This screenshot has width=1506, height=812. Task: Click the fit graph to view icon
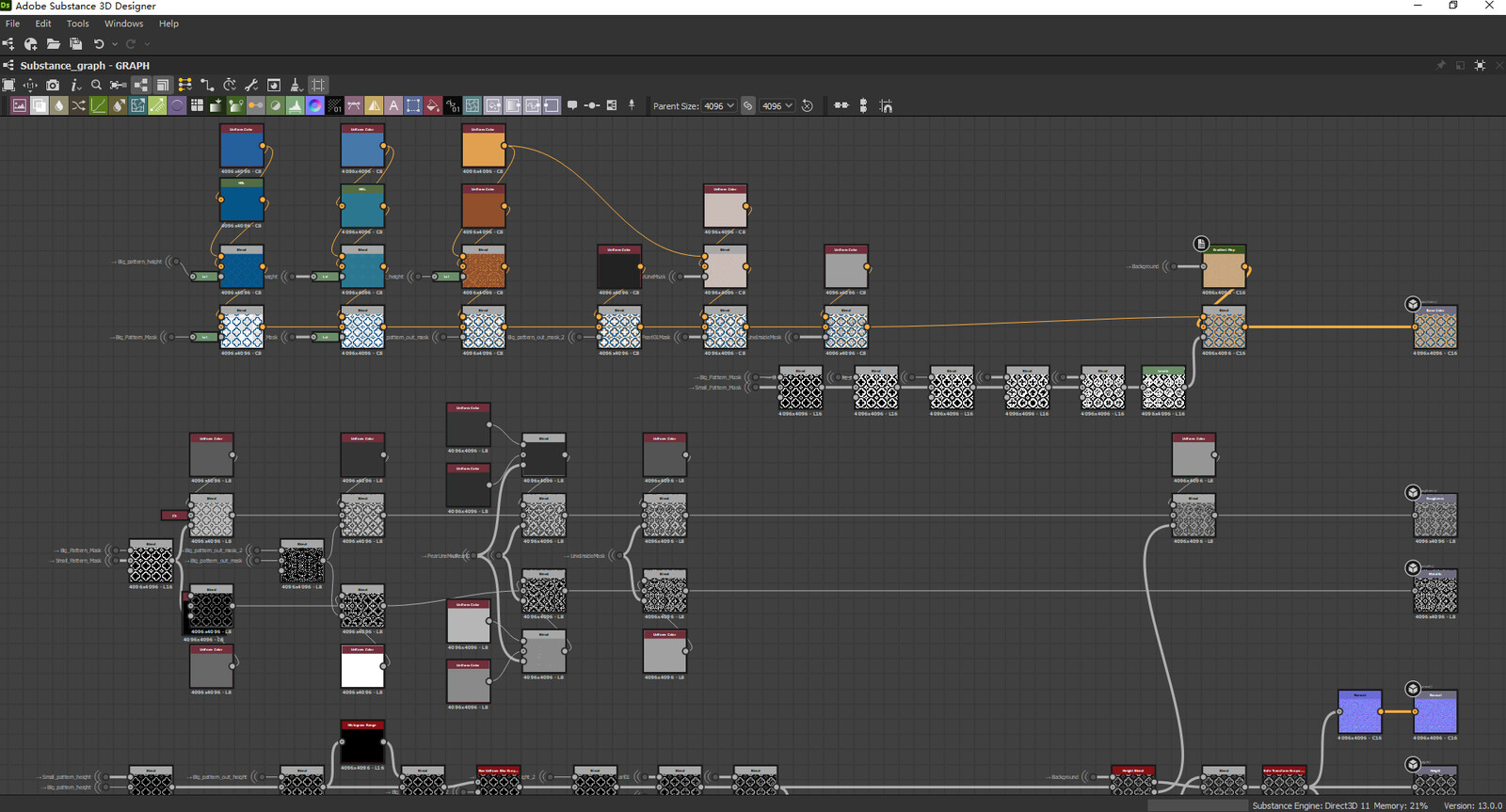8,85
